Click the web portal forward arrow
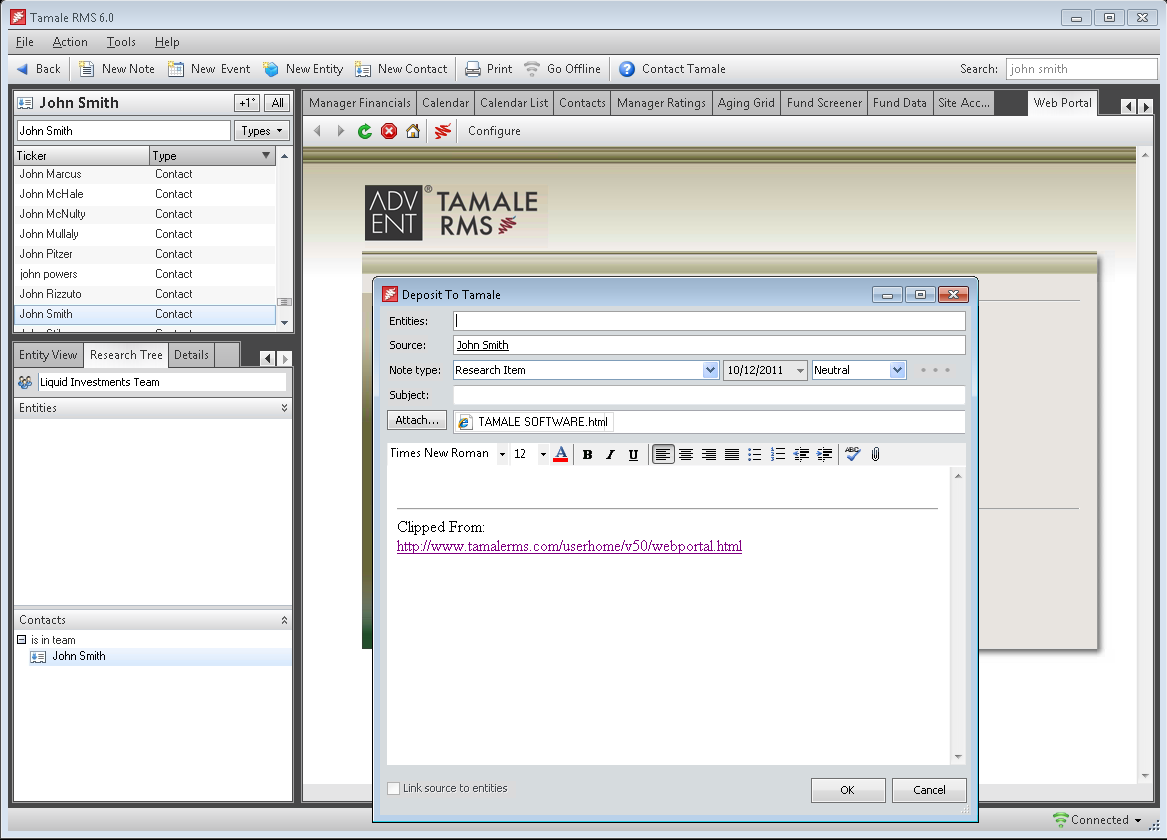Screen dimensions: 1167x840 (341, 131)
